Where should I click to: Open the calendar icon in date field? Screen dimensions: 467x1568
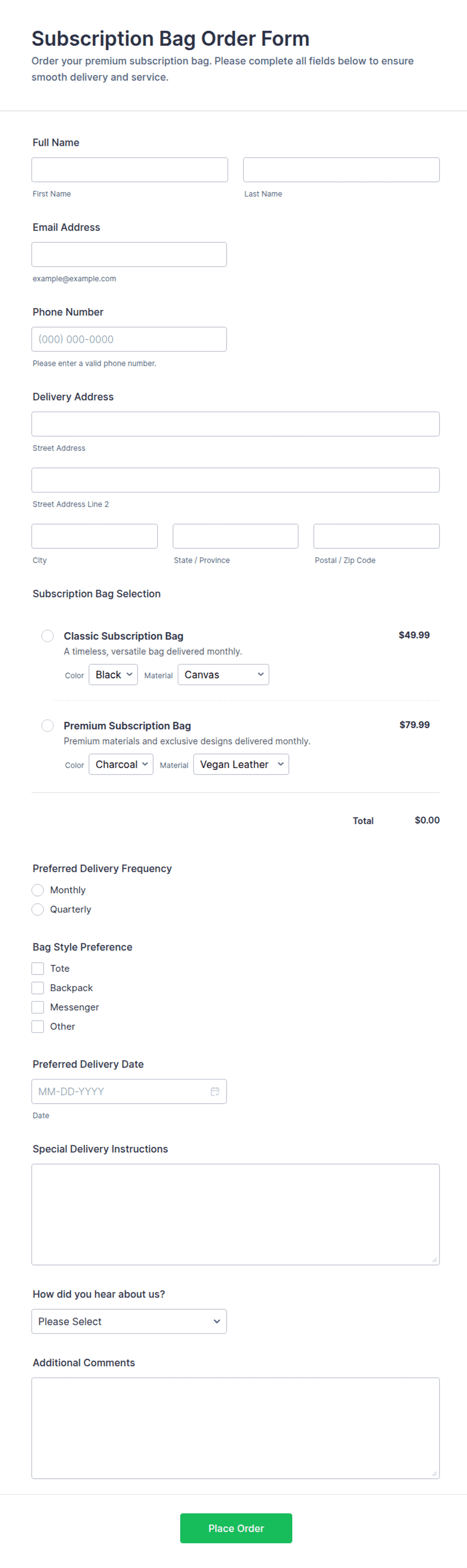click(x=214, y=1092)
